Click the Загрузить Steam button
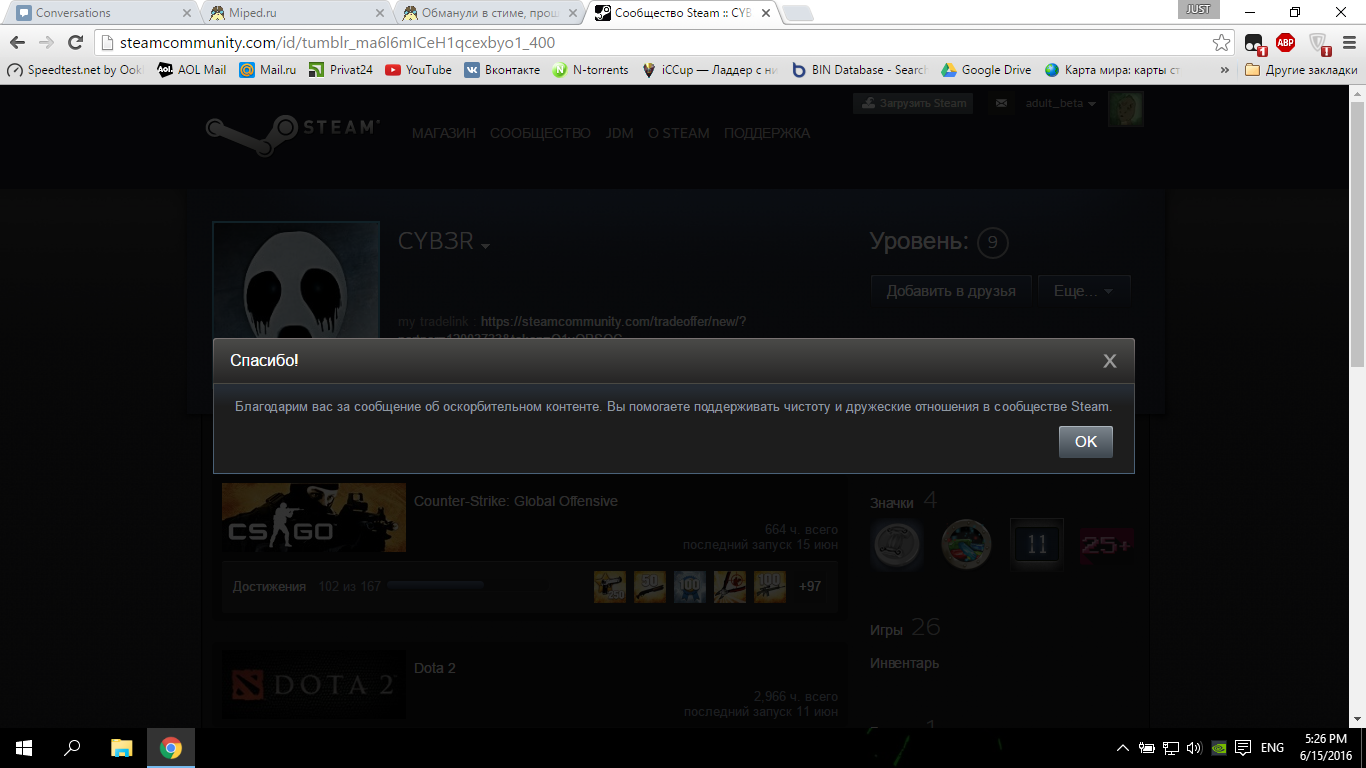Viewport: 1366px width, 768px height. (913, 103)
